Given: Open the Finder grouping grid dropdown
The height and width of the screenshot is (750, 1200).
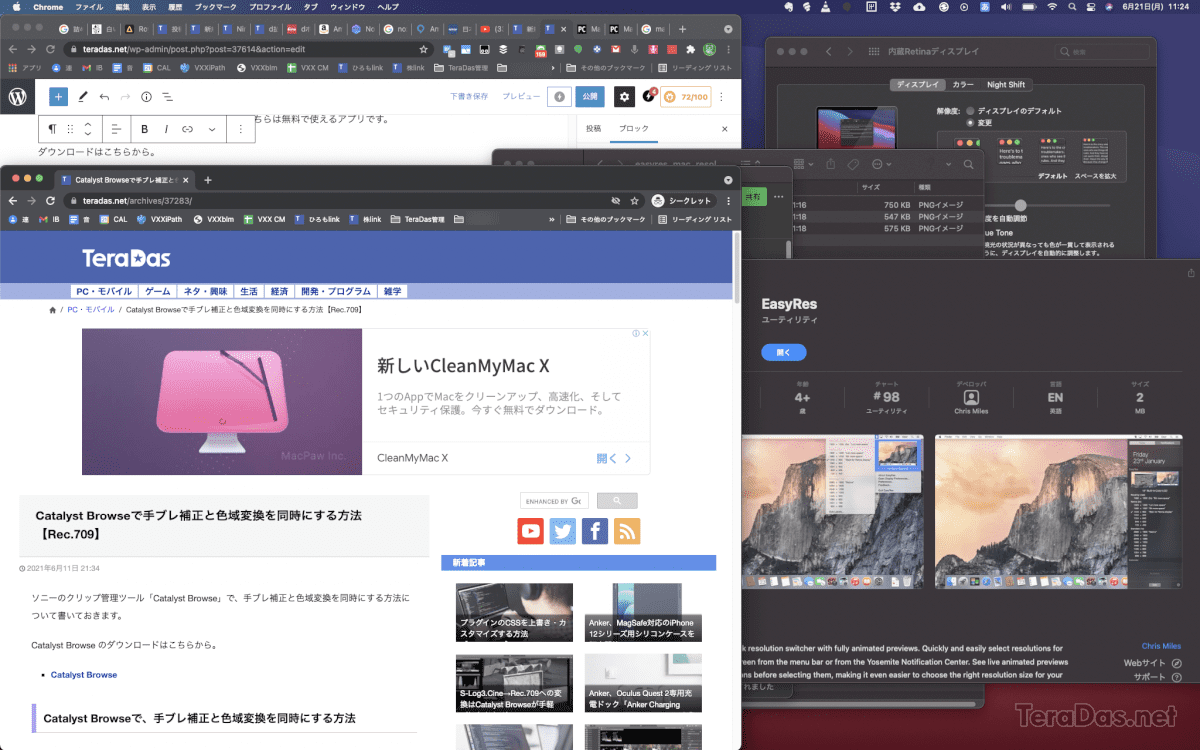Looking at the screenshot, I should [x=804, y=164].
